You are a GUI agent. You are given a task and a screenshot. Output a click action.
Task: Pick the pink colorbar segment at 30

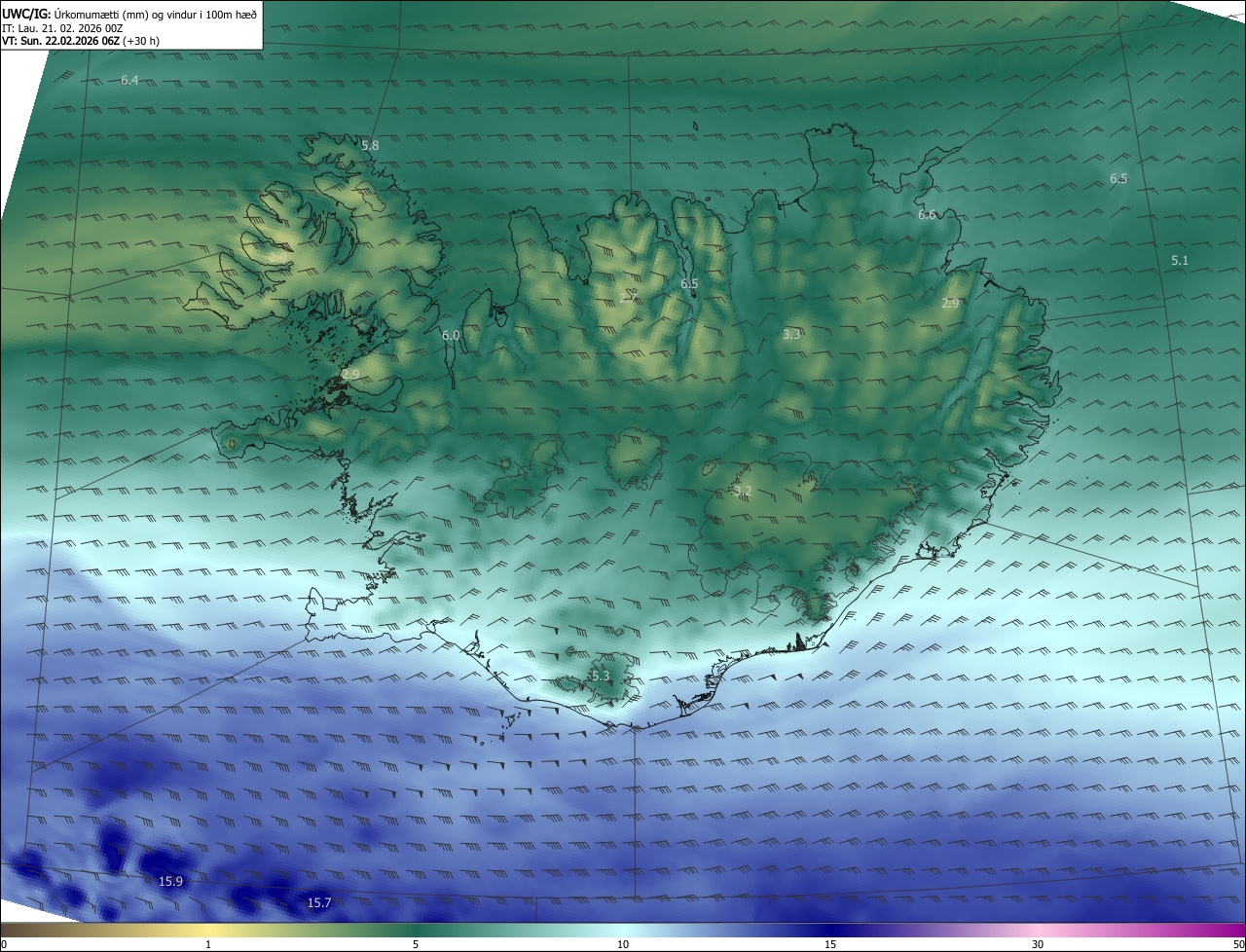1038,930
